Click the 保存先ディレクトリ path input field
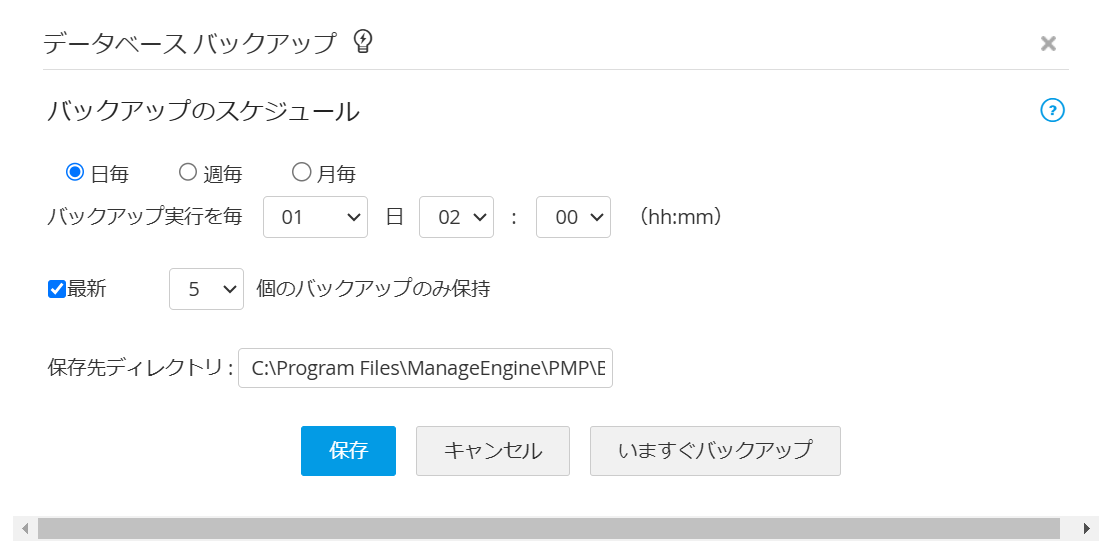This screenshot has height=553, width=1116. pos(425,368)
